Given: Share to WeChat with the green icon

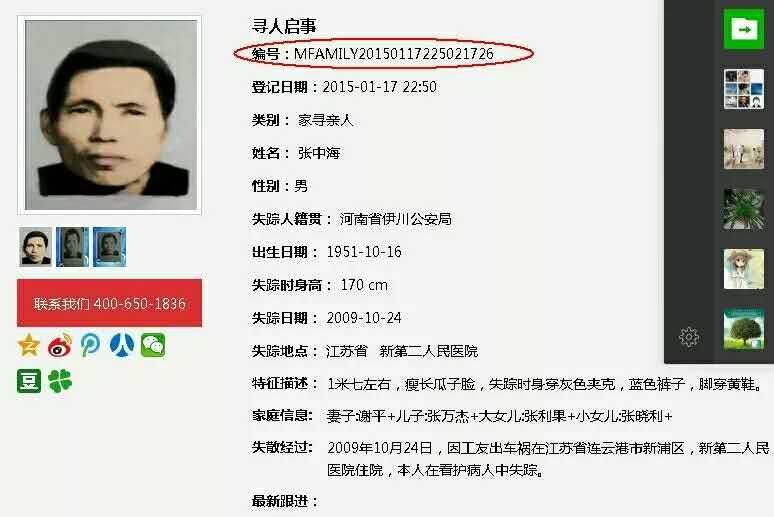Looking at the screenshot, I should [x=153, y=345].
